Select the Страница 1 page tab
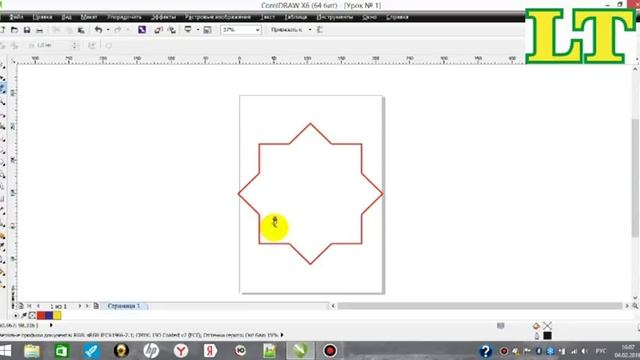The height and width of the screenshot is (360, 640). pyautogui.click(x=124, y=306)
